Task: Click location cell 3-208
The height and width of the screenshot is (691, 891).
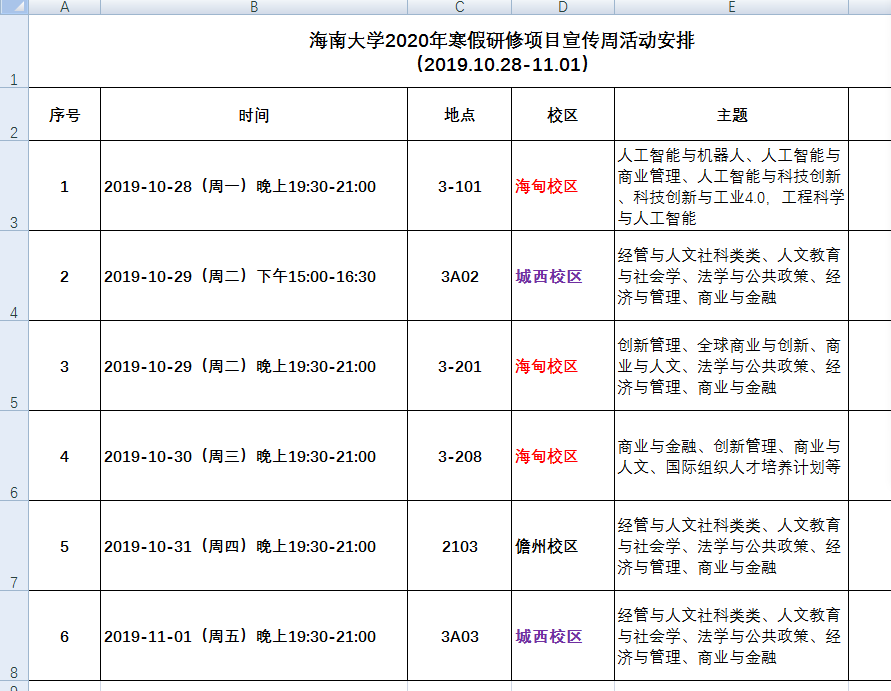Action: (460, 456)
